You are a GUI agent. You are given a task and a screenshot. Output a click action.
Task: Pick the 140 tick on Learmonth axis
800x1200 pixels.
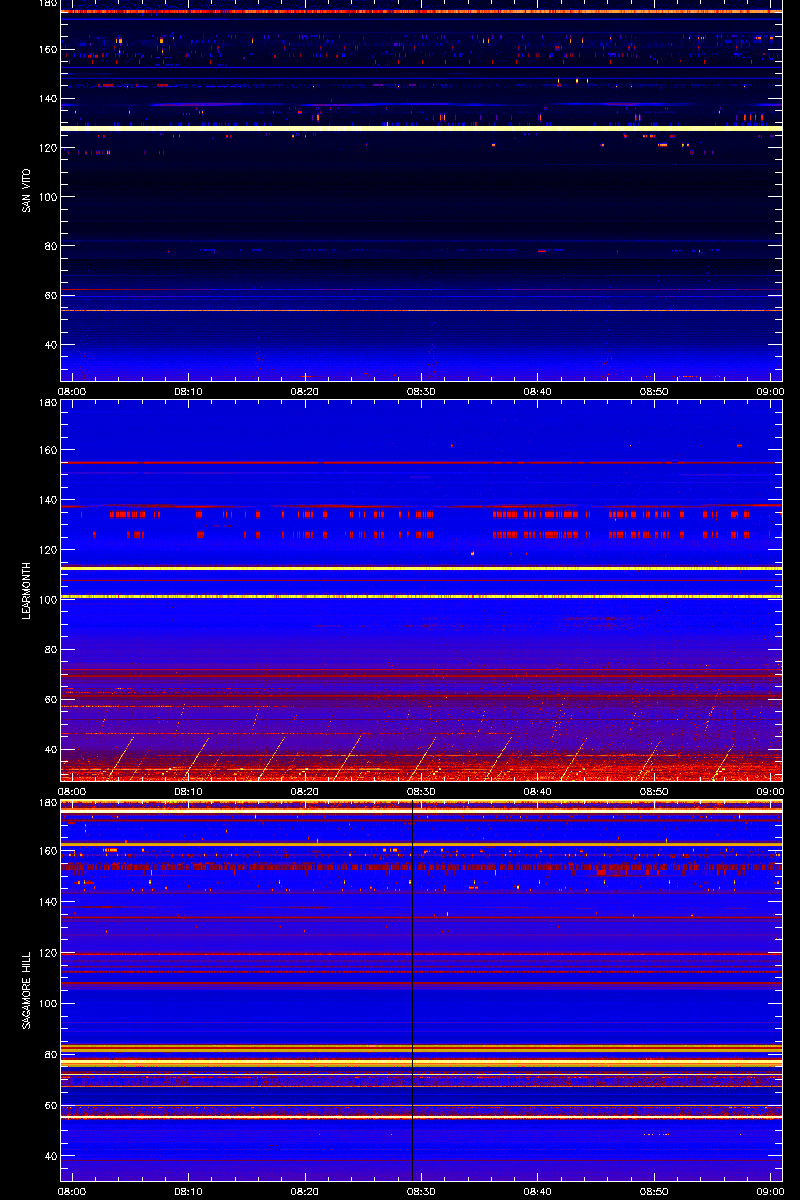pyautogui.click(x=49, y=500)
